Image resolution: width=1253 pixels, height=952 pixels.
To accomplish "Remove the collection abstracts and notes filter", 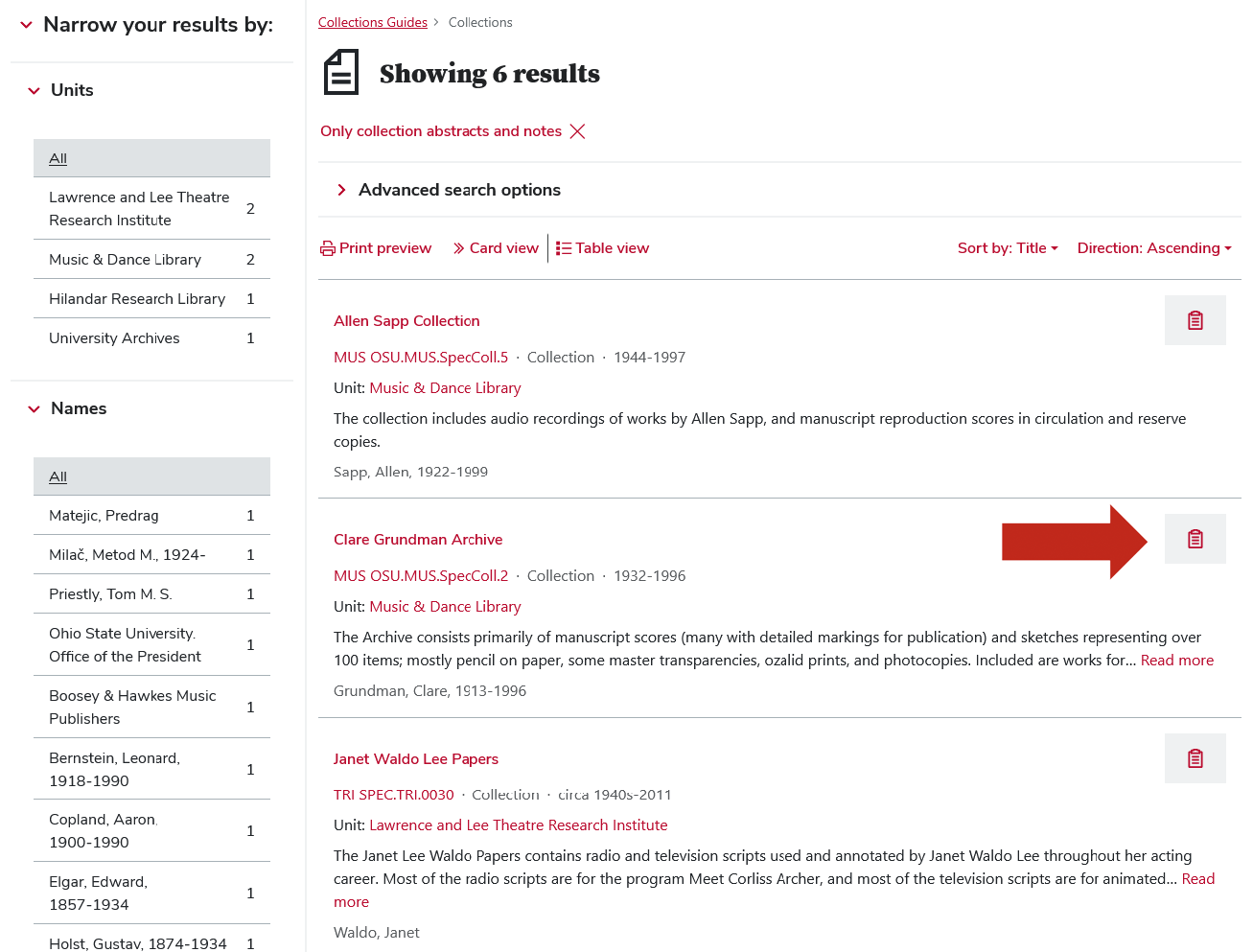I will [577, 131].
